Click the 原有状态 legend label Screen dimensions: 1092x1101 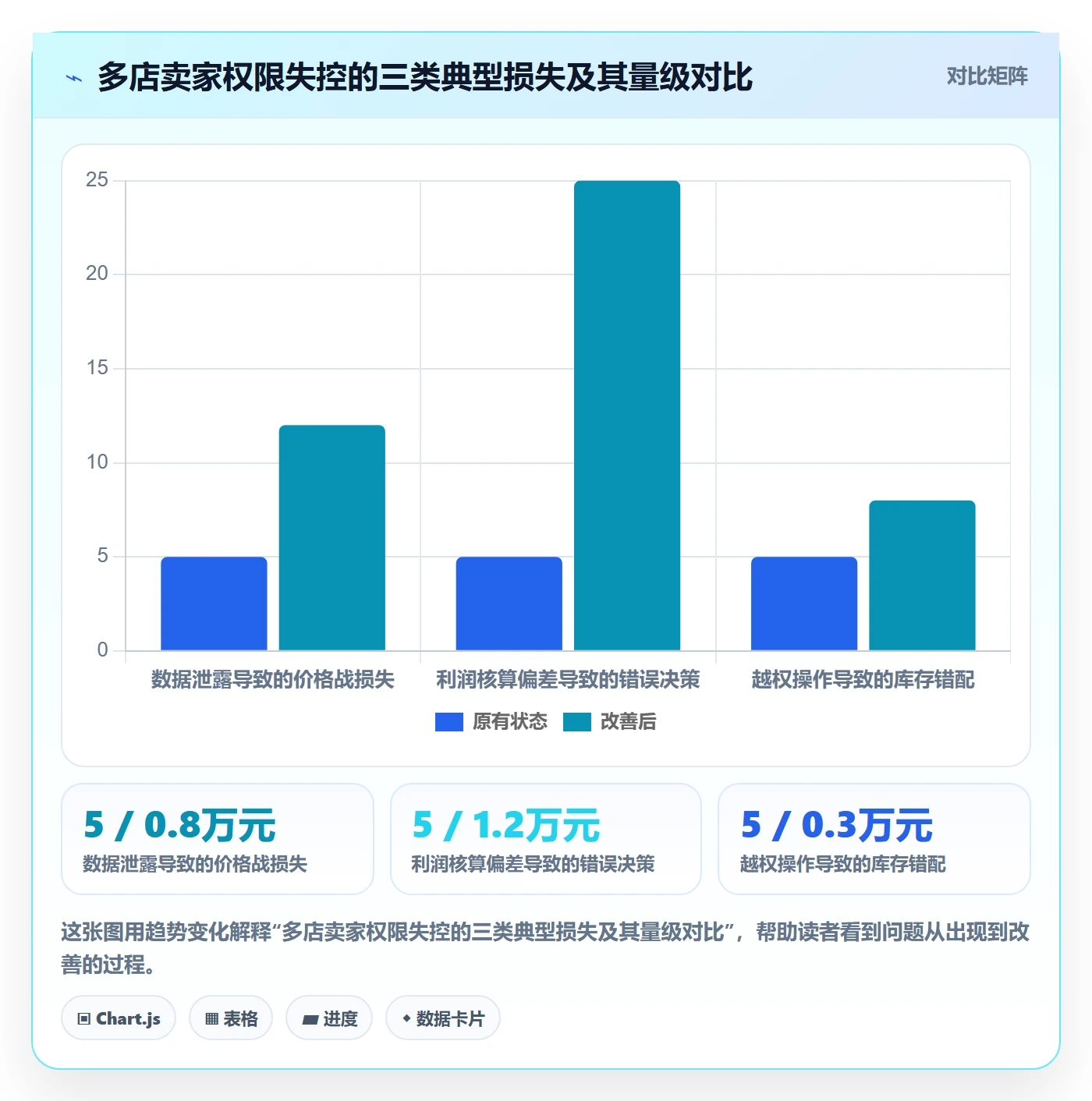coord(510,722)
